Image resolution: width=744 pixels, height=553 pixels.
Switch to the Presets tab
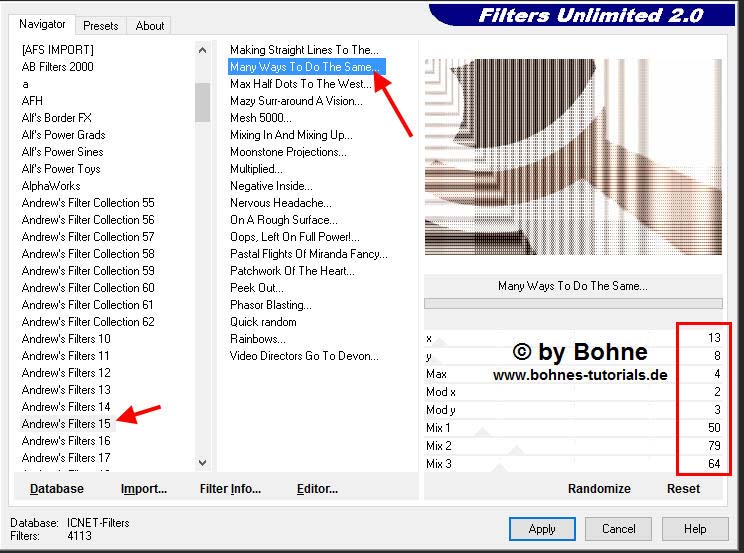pyautogui.click(x=101, y=26)
